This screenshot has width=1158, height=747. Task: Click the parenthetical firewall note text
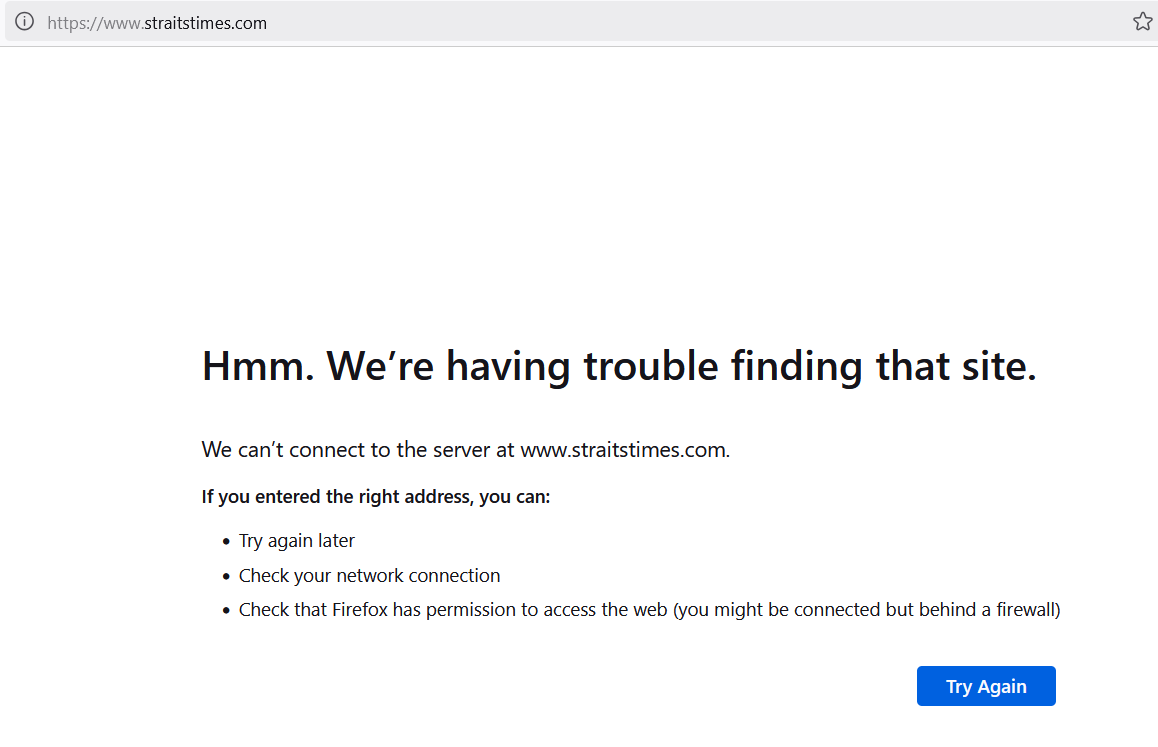[x=866, y=610]
